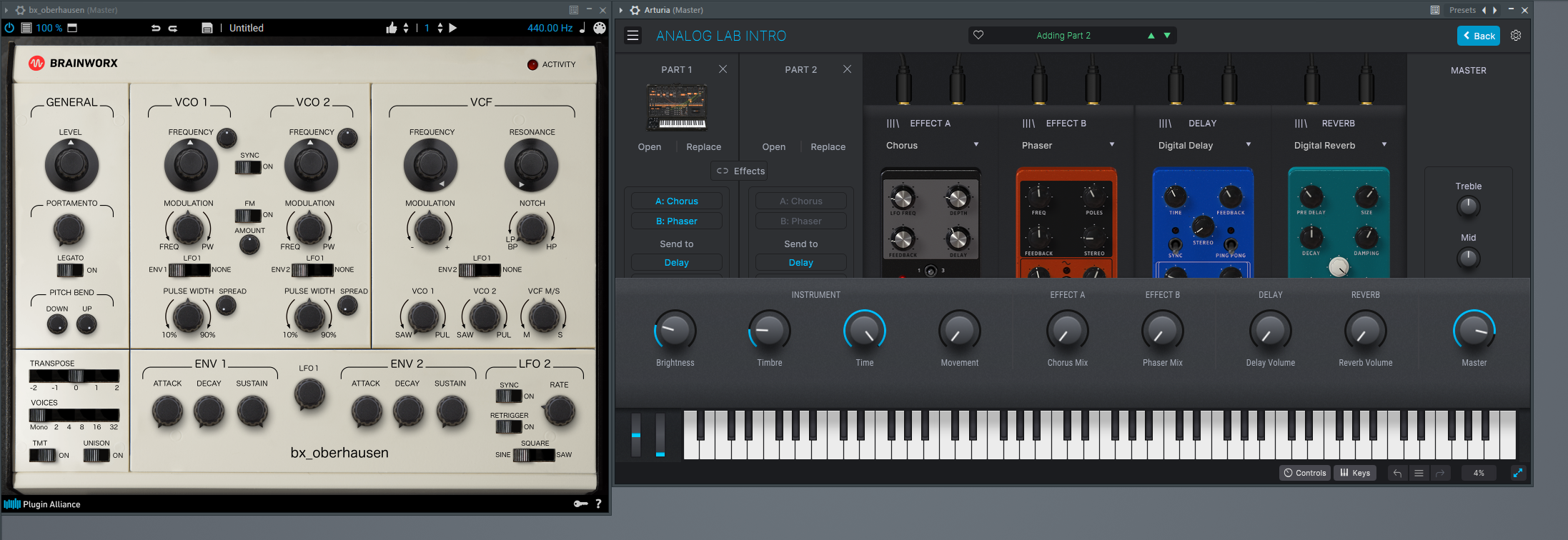The width and height of the screenshot is (1568, 540).
Task: Toggle the UNISON ON switch
Action: [96, 455]
